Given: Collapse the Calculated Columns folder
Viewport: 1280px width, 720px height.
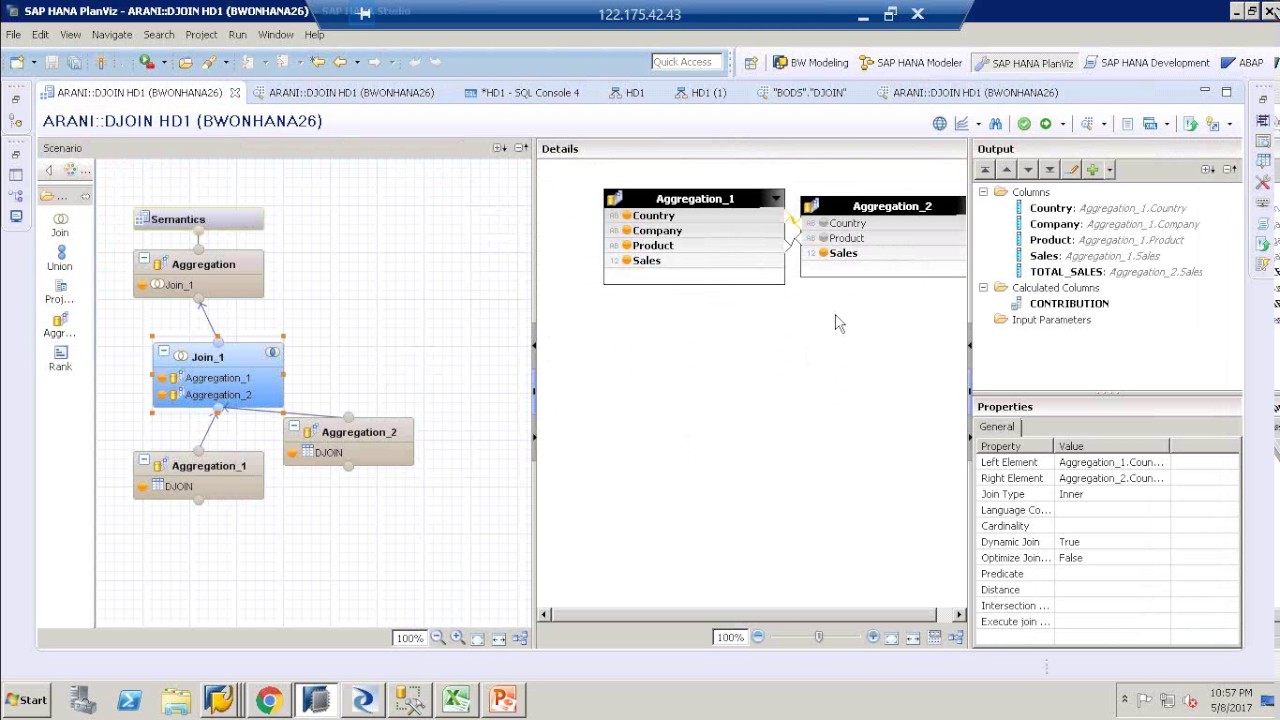Looking at the screenshot, I should (x=984, y=288).
